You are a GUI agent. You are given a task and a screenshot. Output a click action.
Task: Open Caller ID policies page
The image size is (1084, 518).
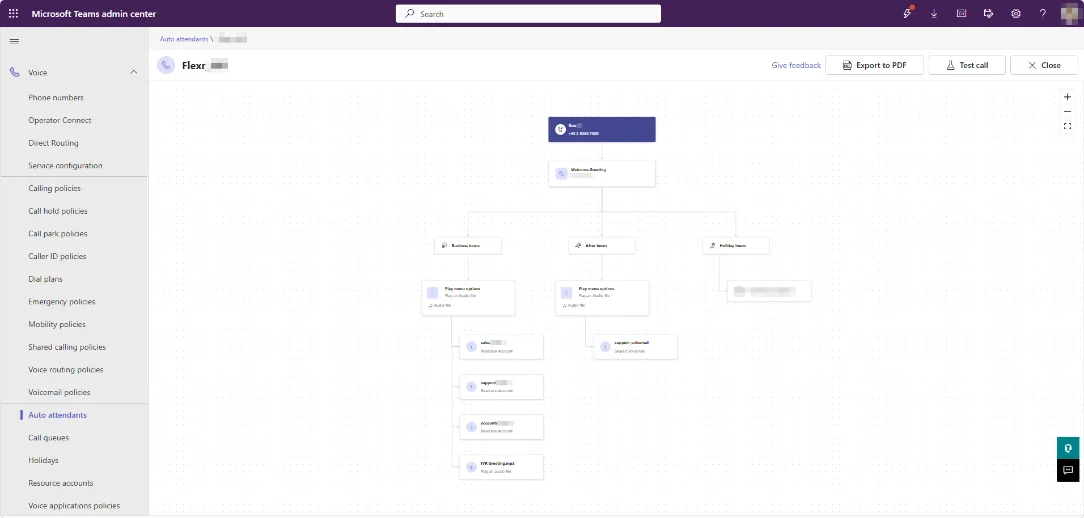coord(57,257)
